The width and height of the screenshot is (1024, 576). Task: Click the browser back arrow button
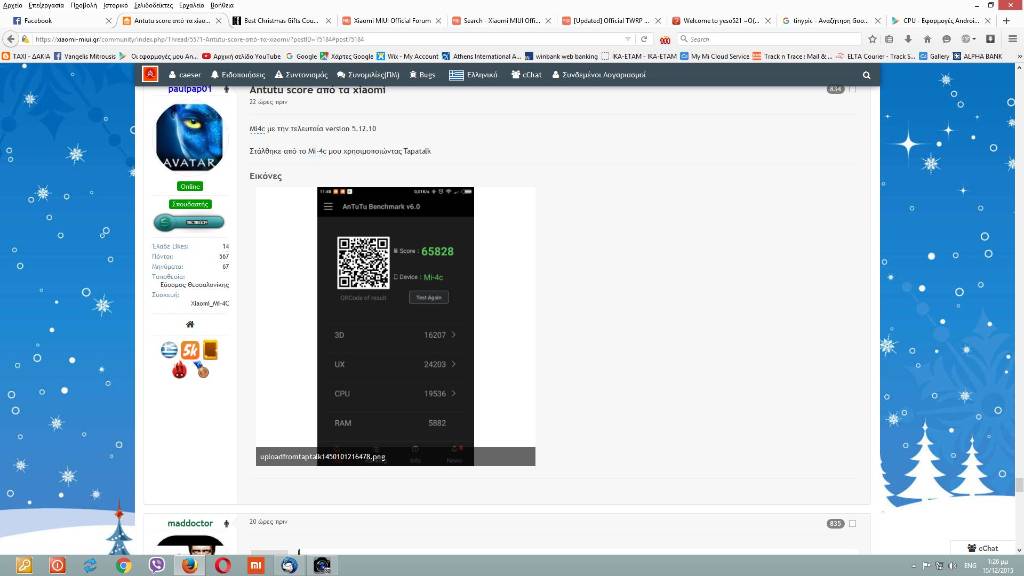[x=10, y=39]
